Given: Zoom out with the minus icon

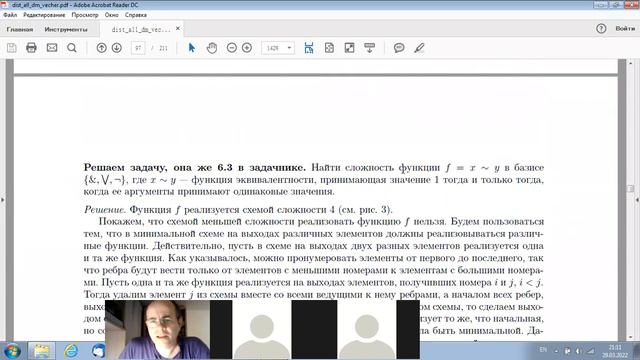Looking at the screenshot, I should (232, 48).
